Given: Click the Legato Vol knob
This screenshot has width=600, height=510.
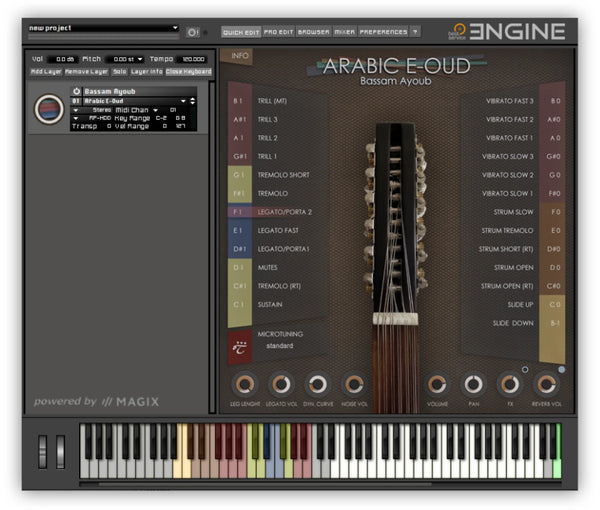Looking at the screenshot, I should [x=281, y=384].
